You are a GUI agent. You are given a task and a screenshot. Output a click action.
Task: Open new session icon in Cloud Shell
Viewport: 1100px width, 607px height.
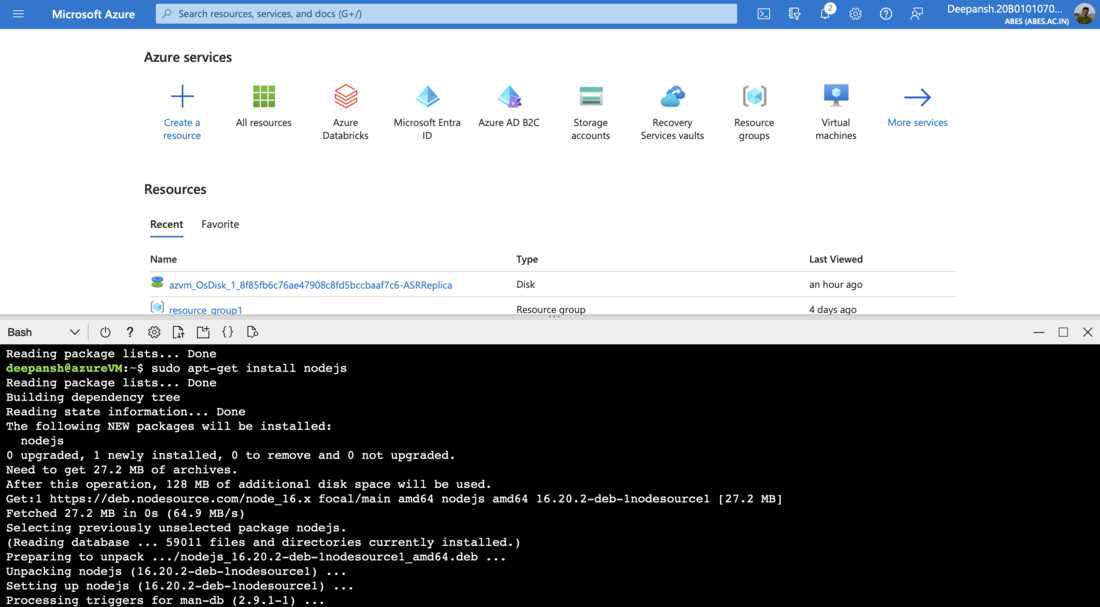pyautogui.click(x=203, y=332)
